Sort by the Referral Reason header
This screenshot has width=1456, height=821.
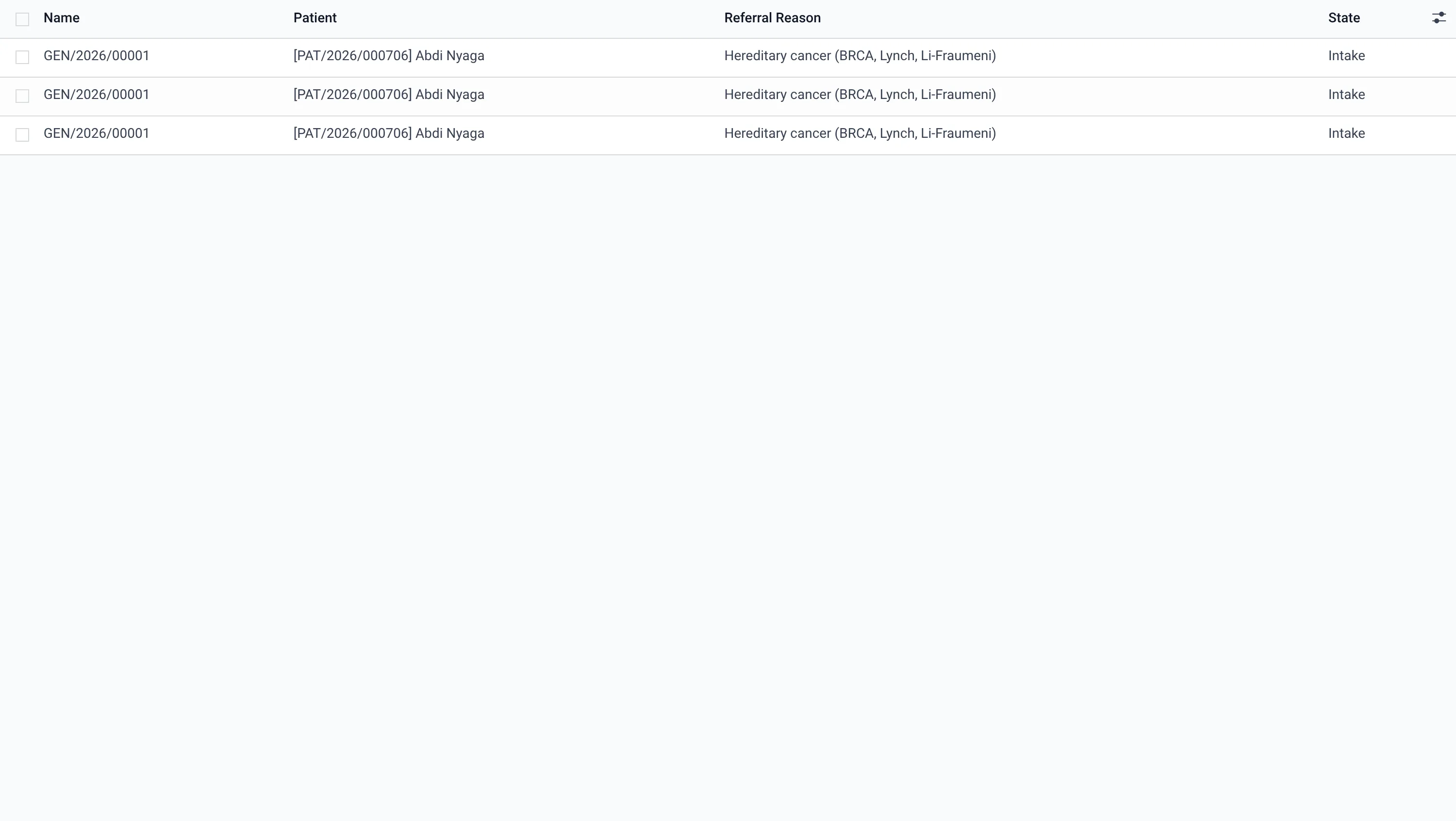(772, 18)
